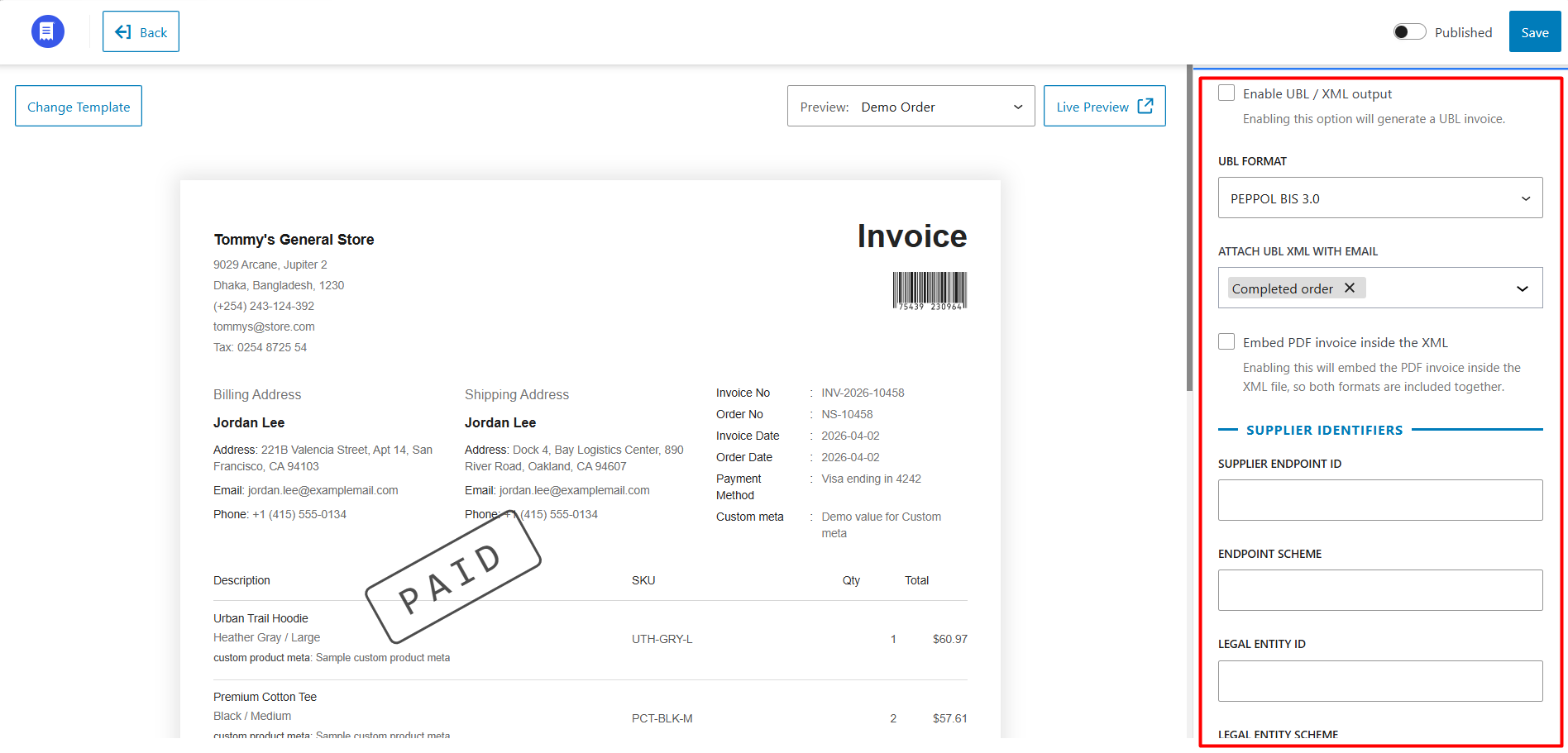
Task: Expand Attach UBL XML with email dropdown arrow
Action: click(1522, 288)
